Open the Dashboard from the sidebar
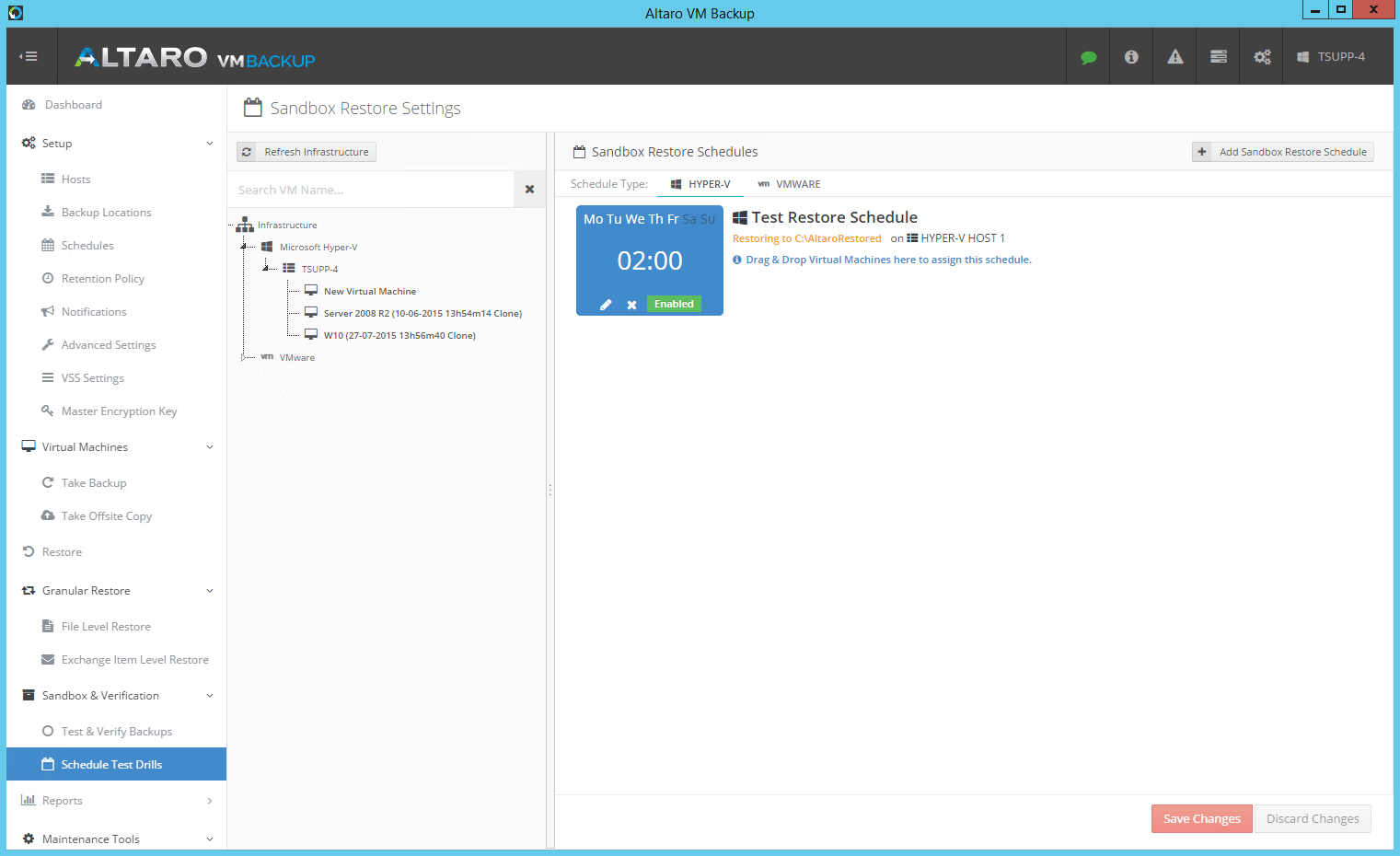The image size is (1400, 856). pos(74,104)
